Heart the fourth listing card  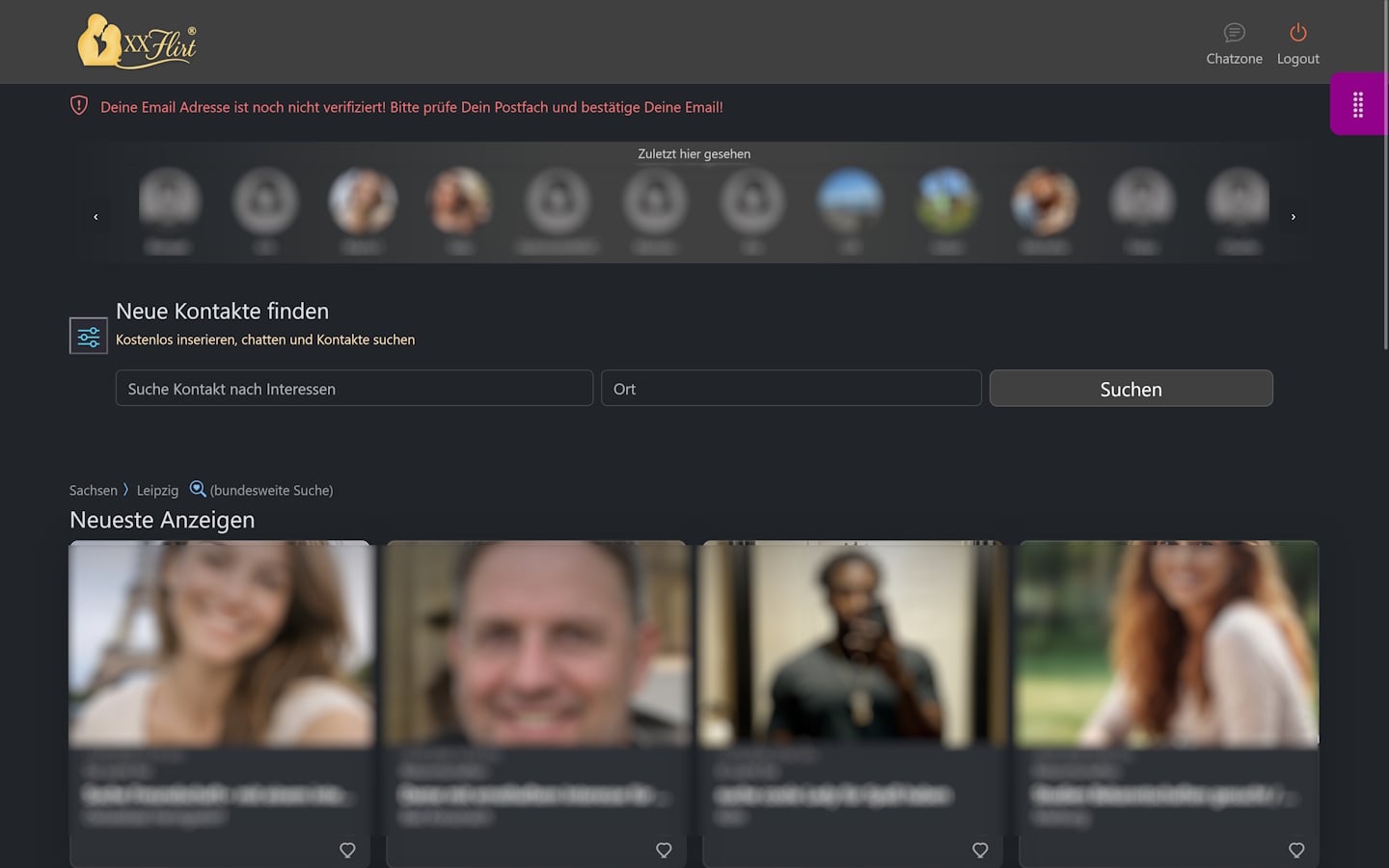[x=1296, y=850]
